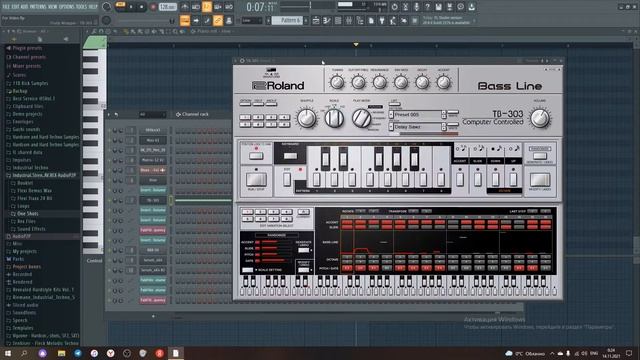Click the TB-303 Shuffle knob
This screenshot has height=360, width=640.
point(307,118)
